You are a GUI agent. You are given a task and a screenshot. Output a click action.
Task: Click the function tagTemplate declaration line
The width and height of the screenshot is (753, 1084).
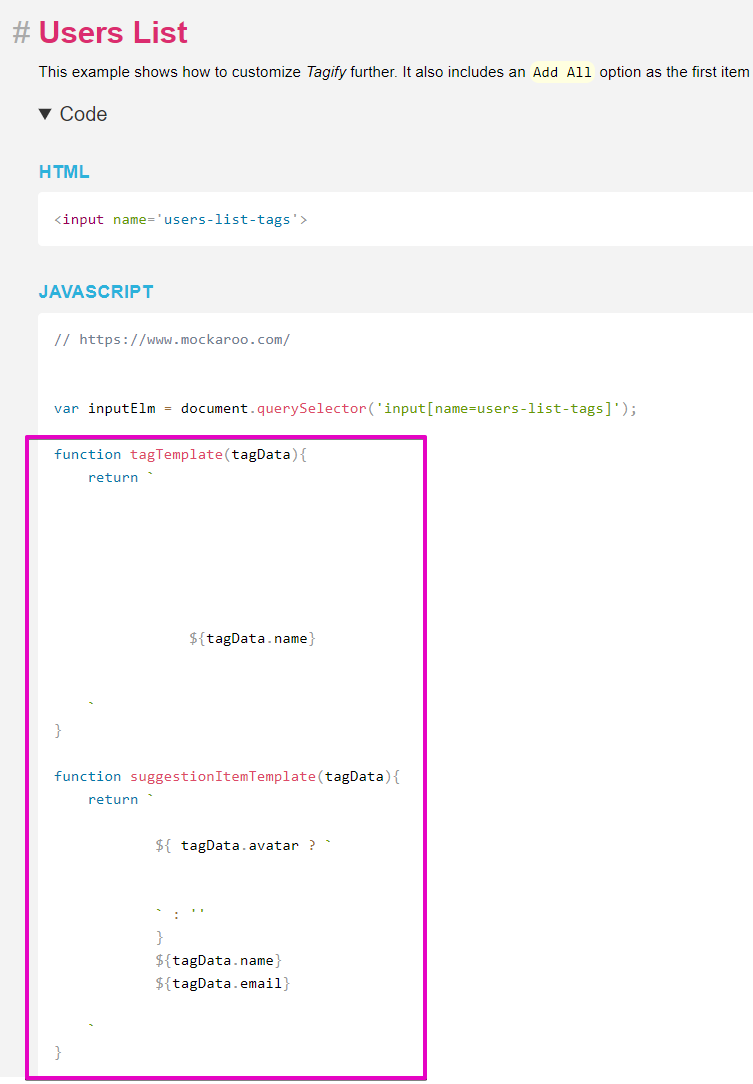click(x=180, y=454)
